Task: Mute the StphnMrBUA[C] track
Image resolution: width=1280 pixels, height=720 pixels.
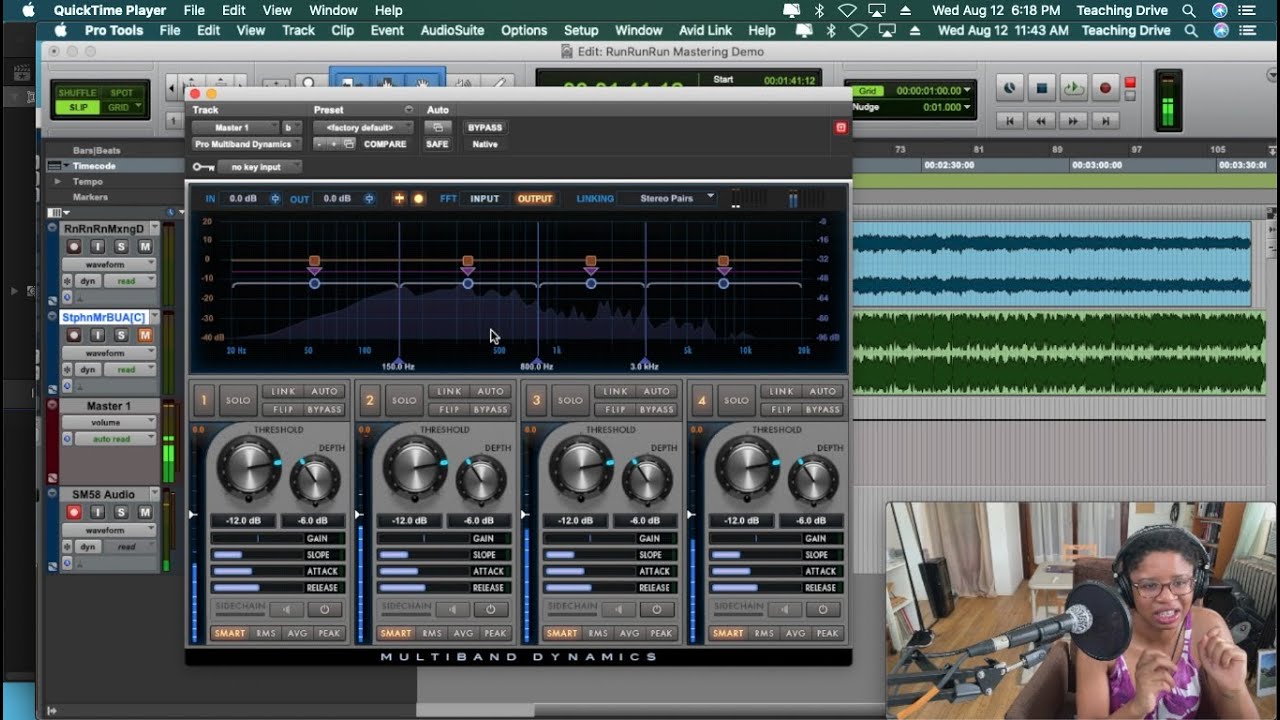Action: click(x=145, y=335)
